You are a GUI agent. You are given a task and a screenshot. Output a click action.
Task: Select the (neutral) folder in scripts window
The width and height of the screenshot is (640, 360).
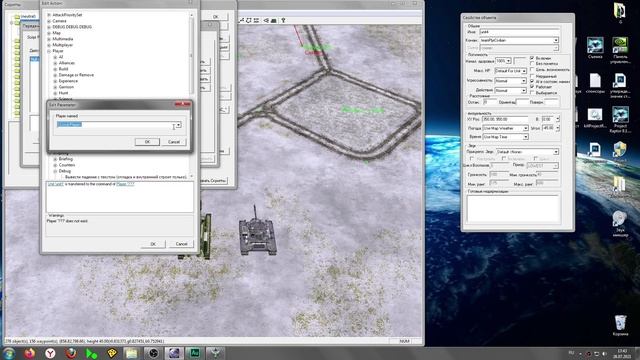(28, 17)
